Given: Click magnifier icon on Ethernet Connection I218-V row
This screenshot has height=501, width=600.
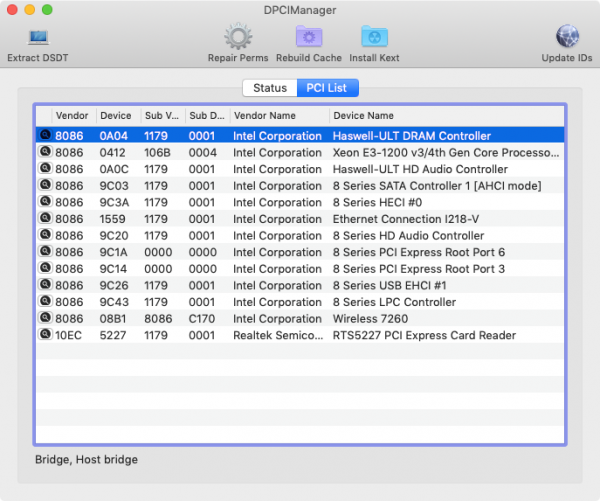Looking at the screenshot, I should pos(45,218).
